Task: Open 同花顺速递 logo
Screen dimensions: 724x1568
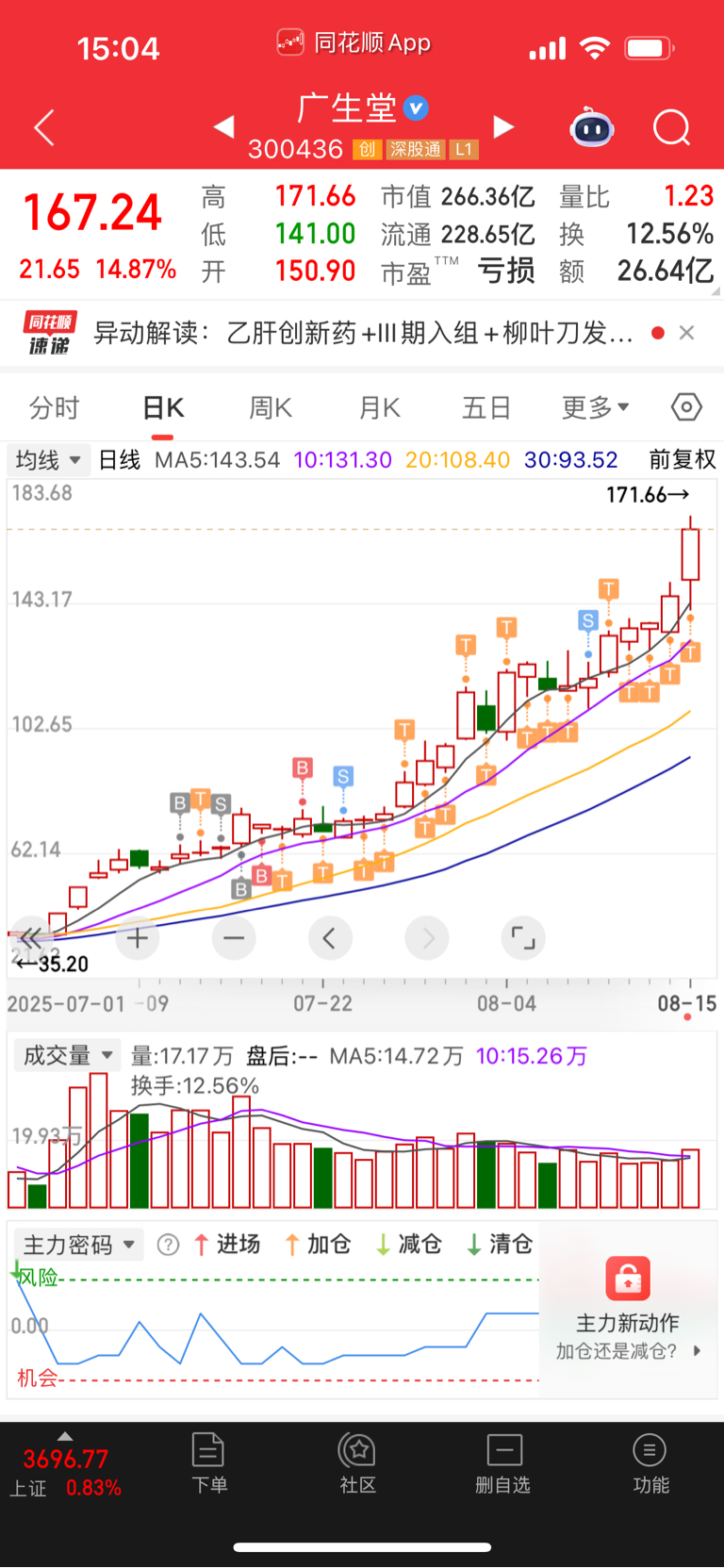Action: (x=49, y=333)
